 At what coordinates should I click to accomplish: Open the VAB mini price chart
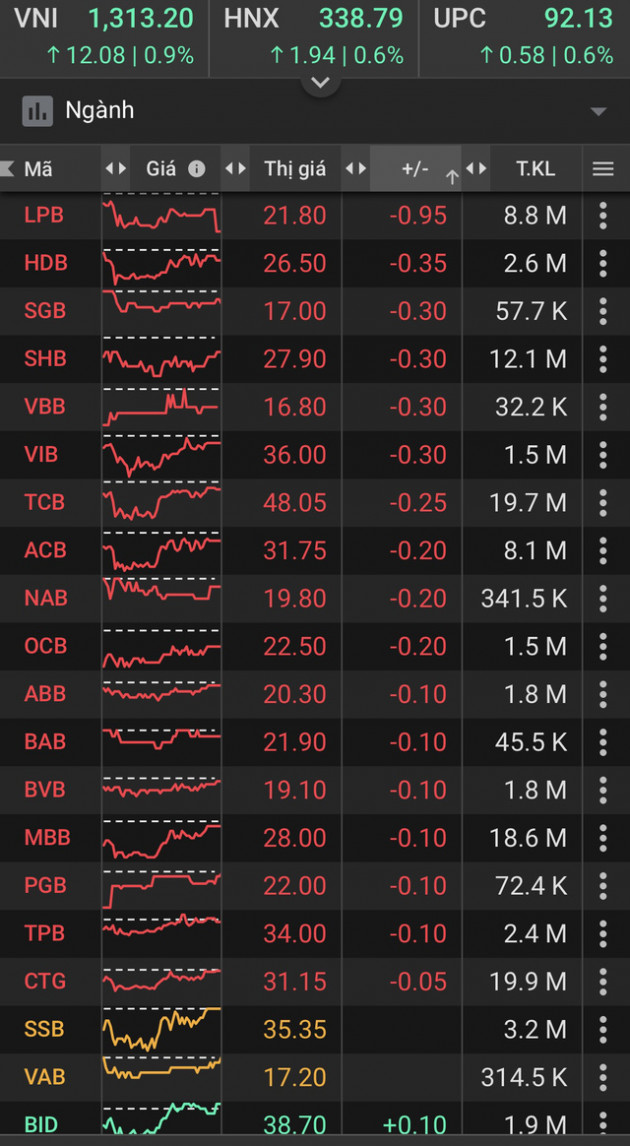click(x=161, y=1076)
